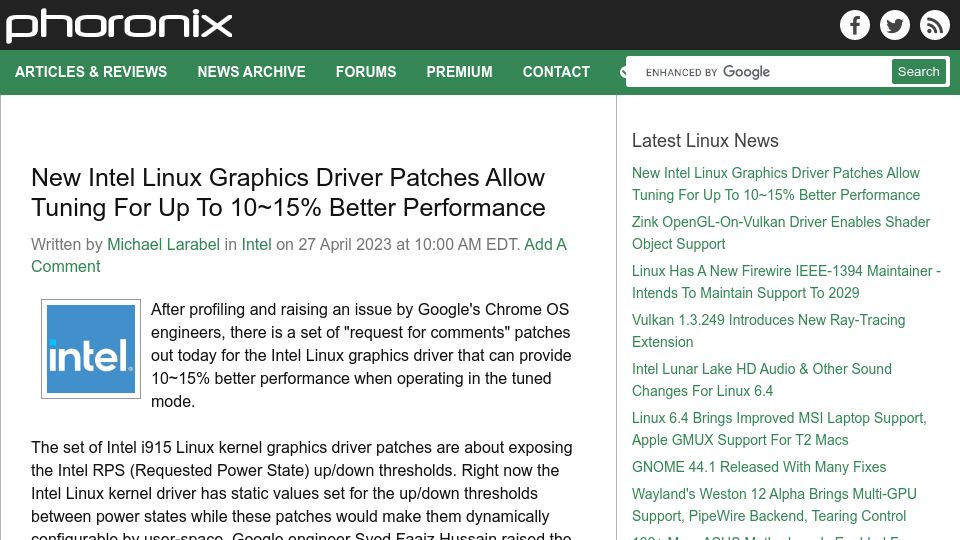This screenshot has width=960, height=540.
Task: Click the main article headline
Action: [x=288, y=193]
